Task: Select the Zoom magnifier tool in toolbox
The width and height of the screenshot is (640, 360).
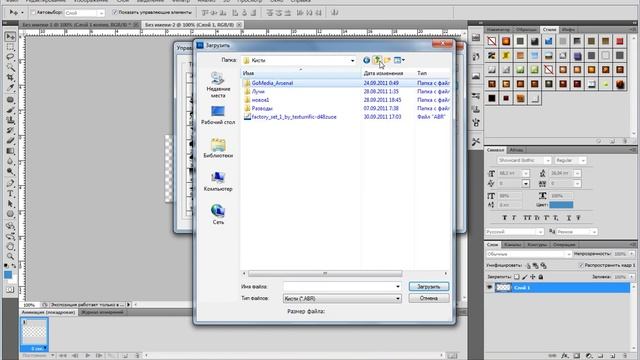Action: [x=10, y=256]
